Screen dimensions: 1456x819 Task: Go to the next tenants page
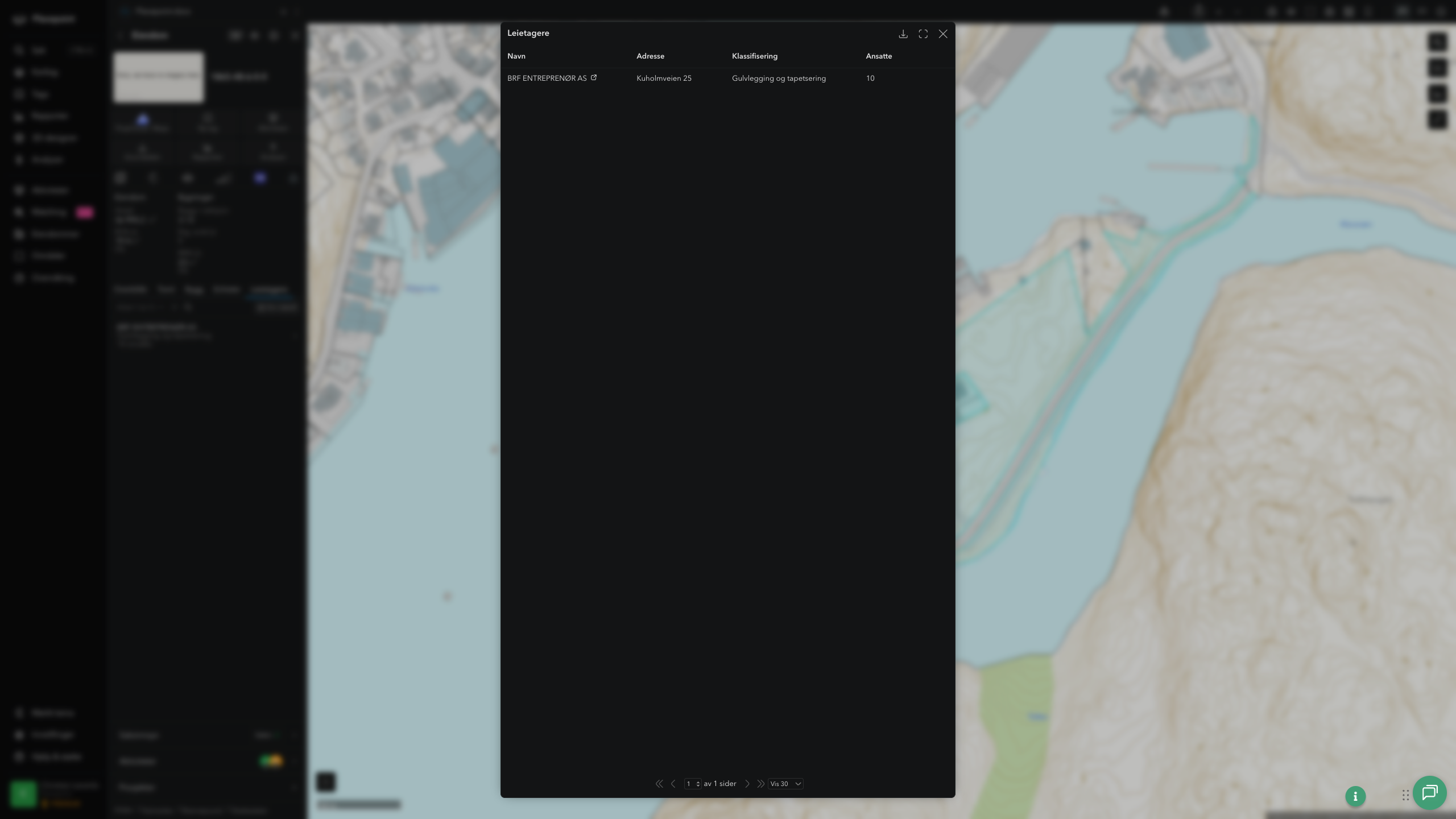coord(747,784)
